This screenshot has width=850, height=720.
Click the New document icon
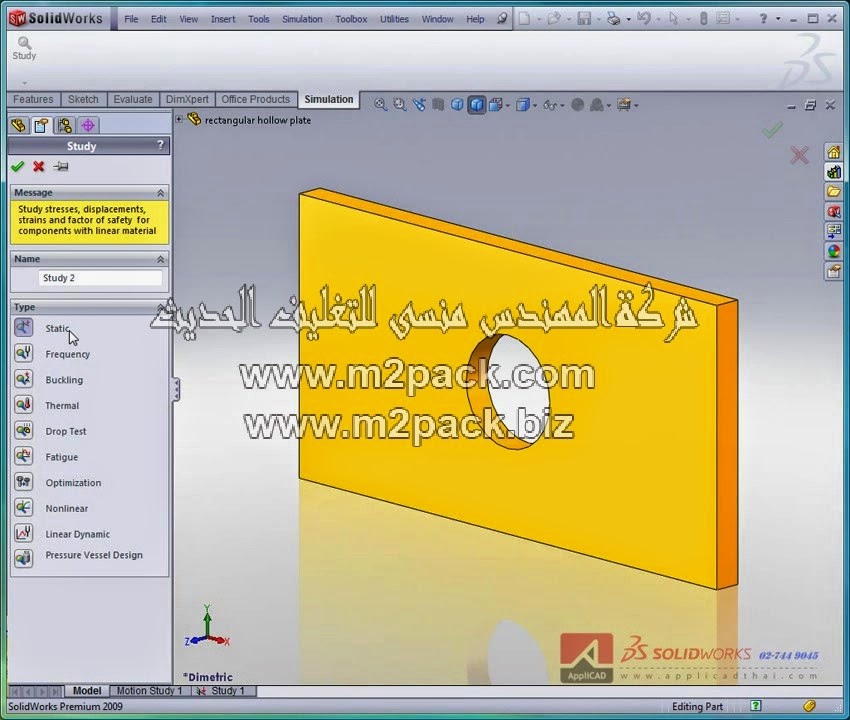(x=524, y=19)
